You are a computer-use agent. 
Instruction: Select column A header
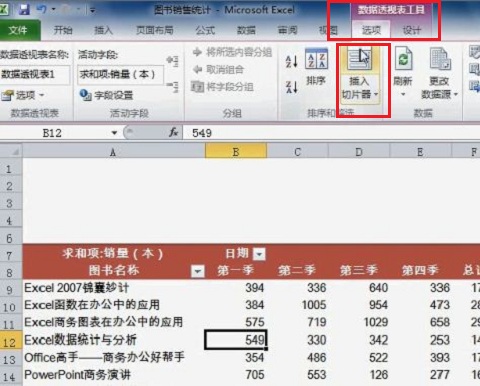113,152
